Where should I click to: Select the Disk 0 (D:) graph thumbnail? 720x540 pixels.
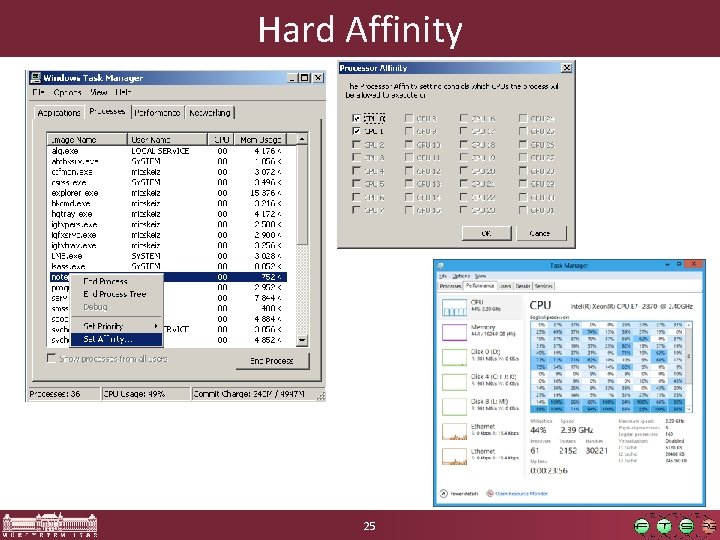(454, 357)
